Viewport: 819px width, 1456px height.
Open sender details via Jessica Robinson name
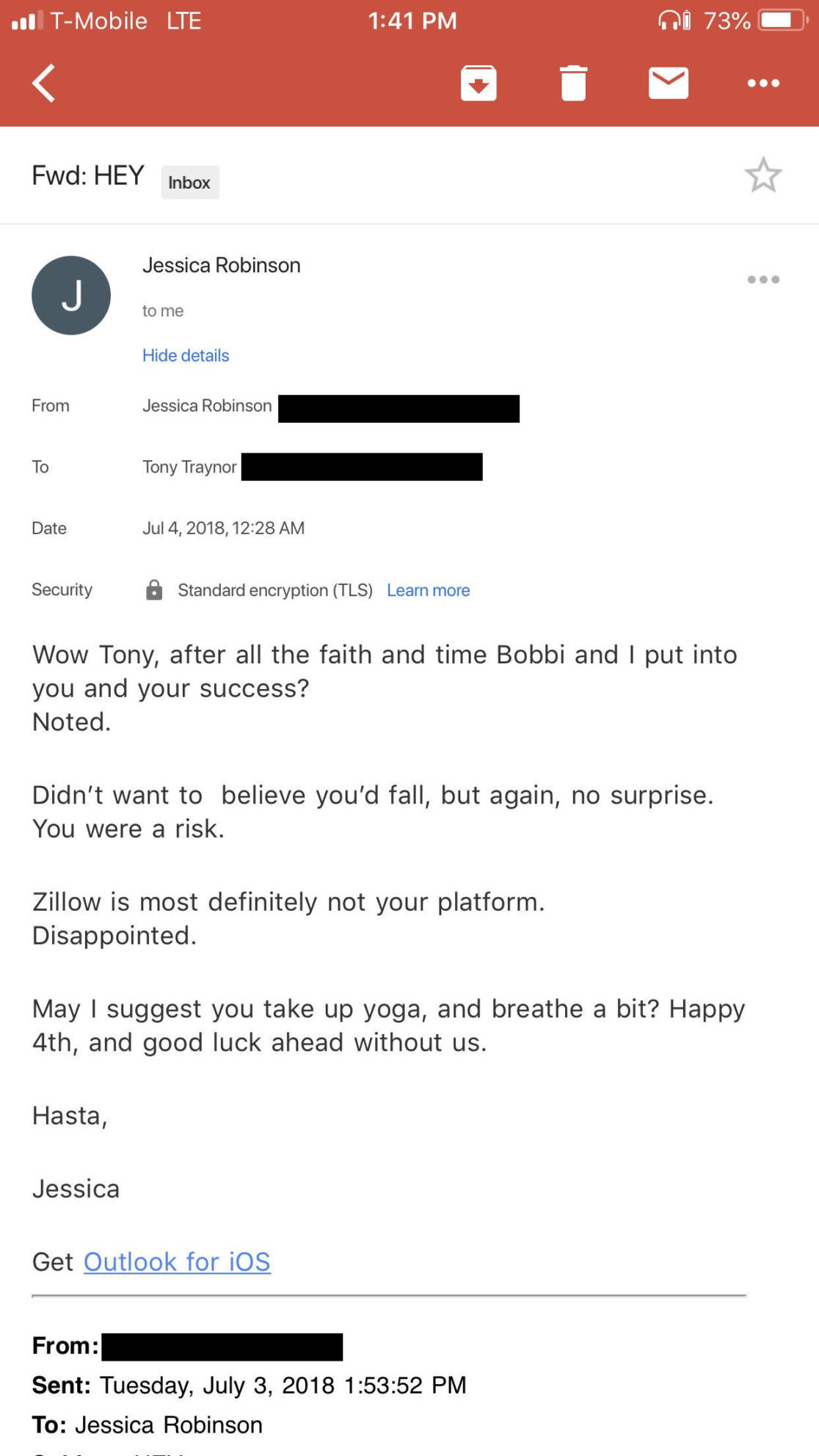[x=222, y=265]
